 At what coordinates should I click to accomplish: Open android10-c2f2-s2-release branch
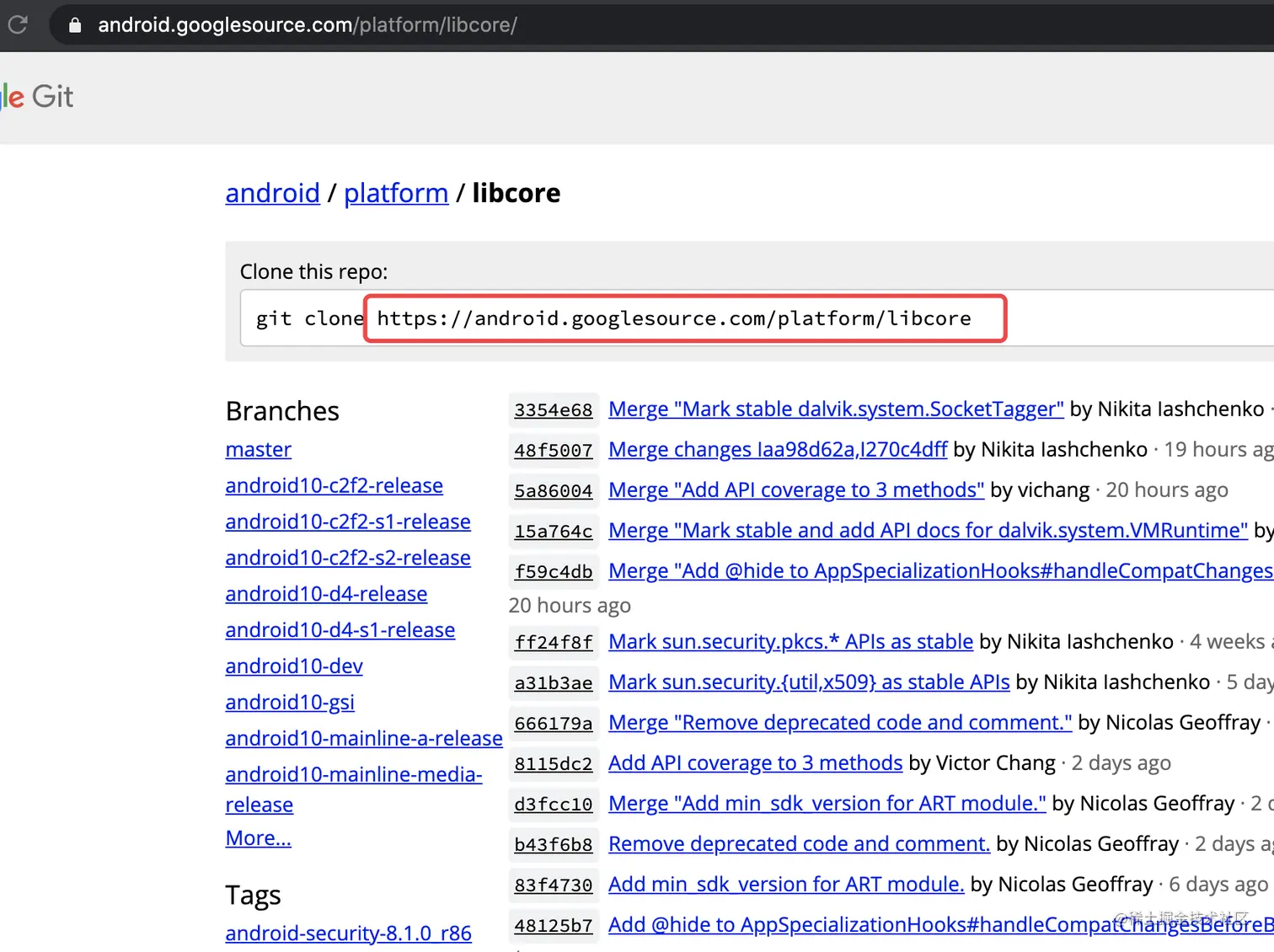pos(347,559)
